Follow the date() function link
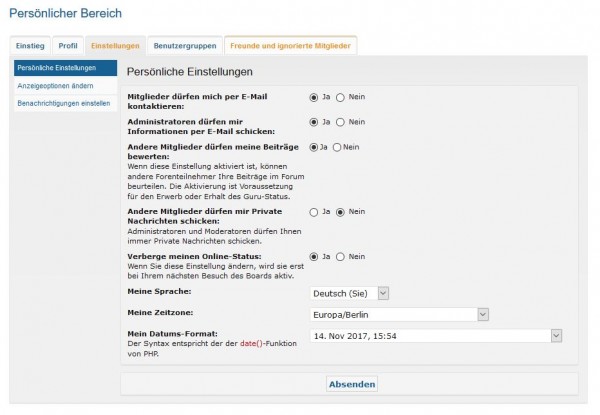 pos(249,343)
